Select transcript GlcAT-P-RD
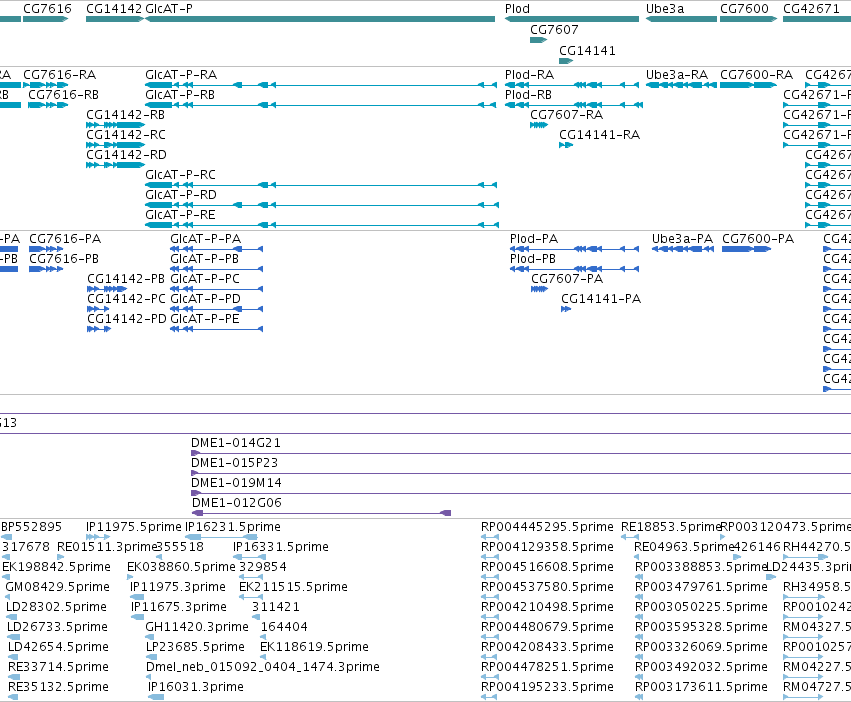The height and width of the screenshot is (702, 851). pyautogui.click(x=322, y=205)
